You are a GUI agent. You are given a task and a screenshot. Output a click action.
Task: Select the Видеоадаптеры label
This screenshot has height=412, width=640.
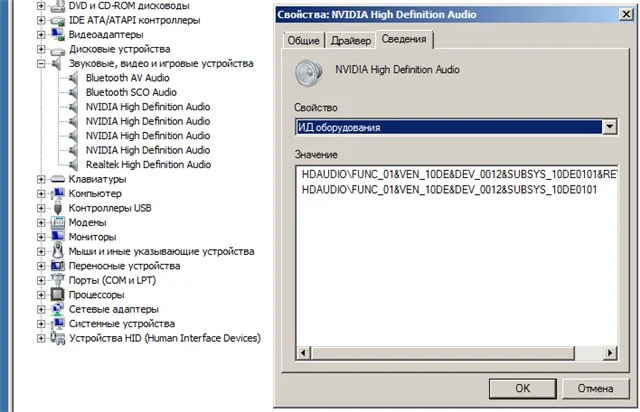106,35
